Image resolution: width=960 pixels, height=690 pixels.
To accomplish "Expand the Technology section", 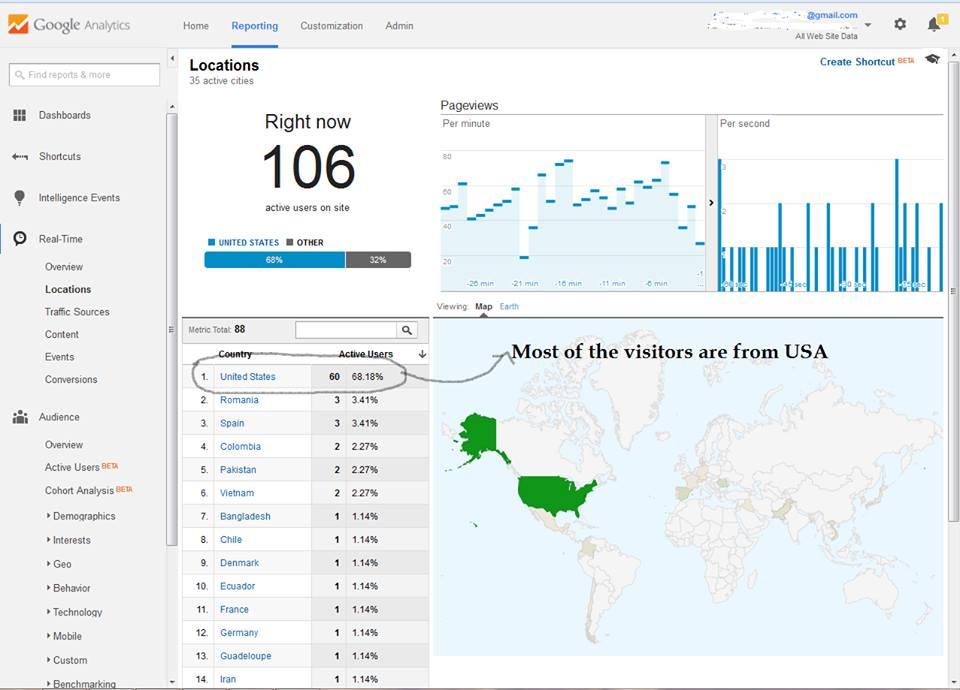I will [80, 612].
